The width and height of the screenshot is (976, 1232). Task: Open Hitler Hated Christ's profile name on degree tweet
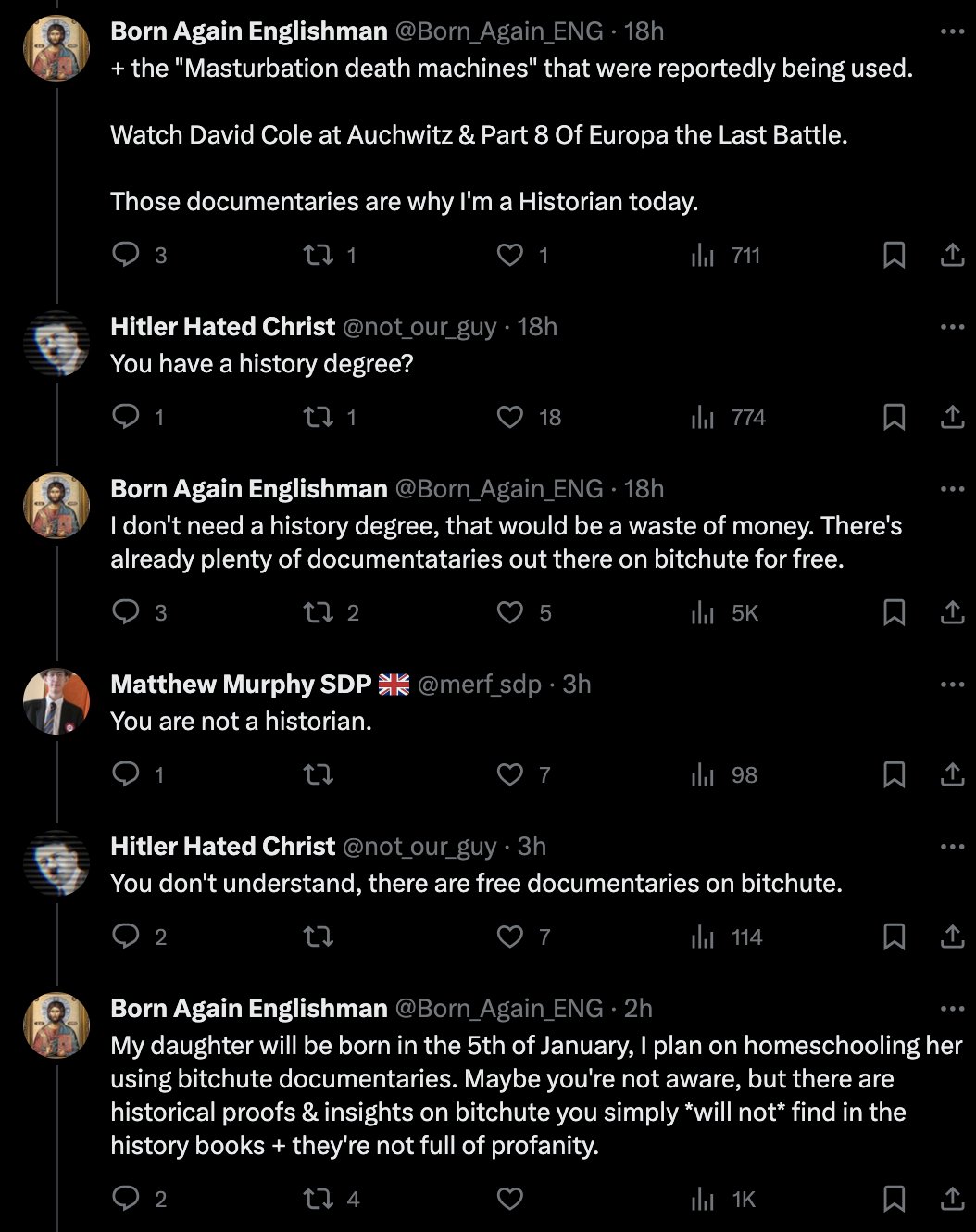tap(222, 327)
